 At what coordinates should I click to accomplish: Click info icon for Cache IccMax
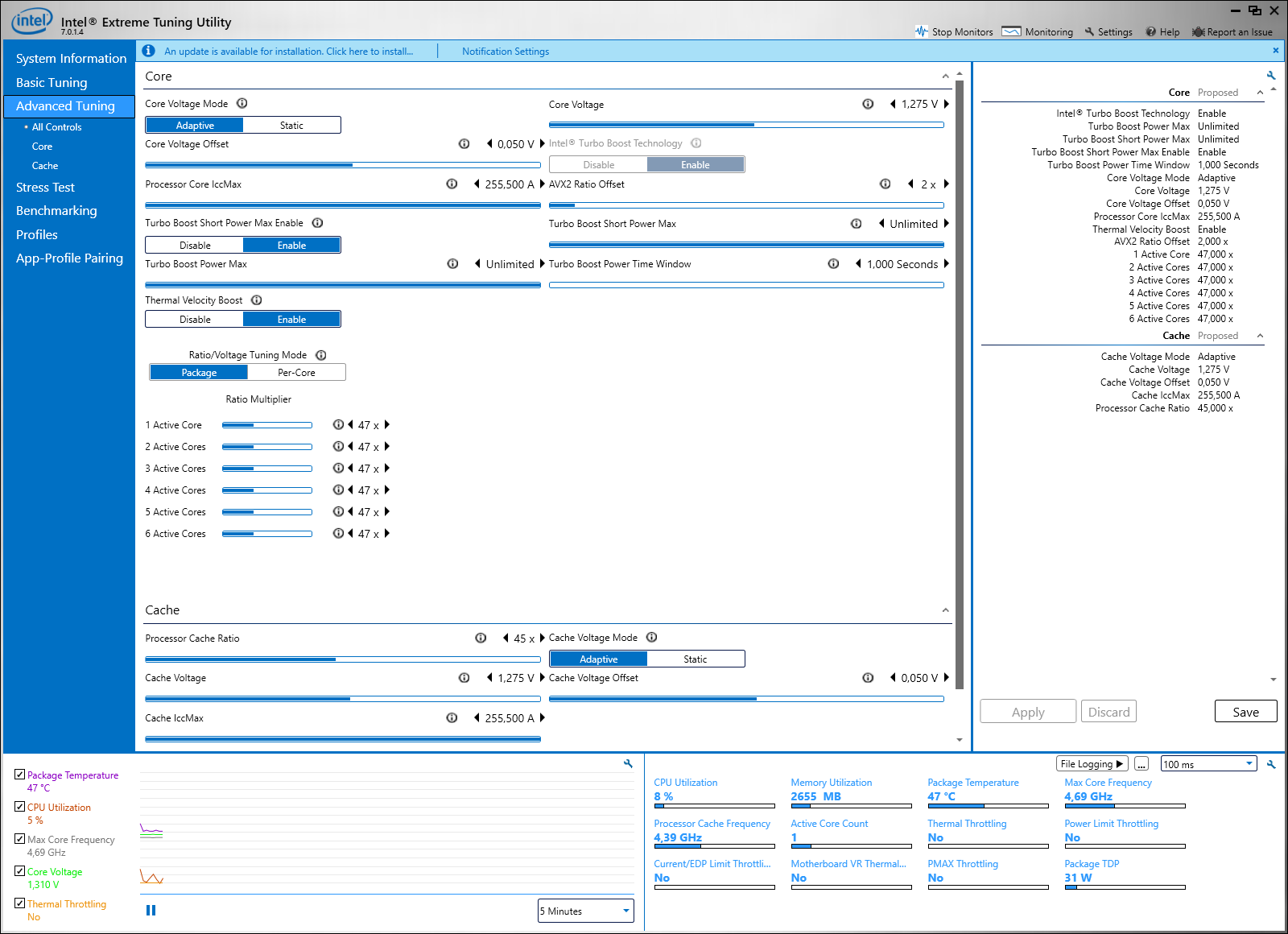[452, 717]
